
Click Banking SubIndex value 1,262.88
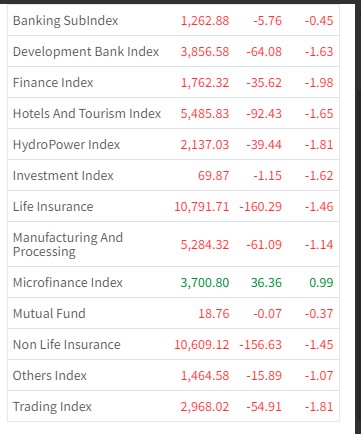click(x=205, y=21)
